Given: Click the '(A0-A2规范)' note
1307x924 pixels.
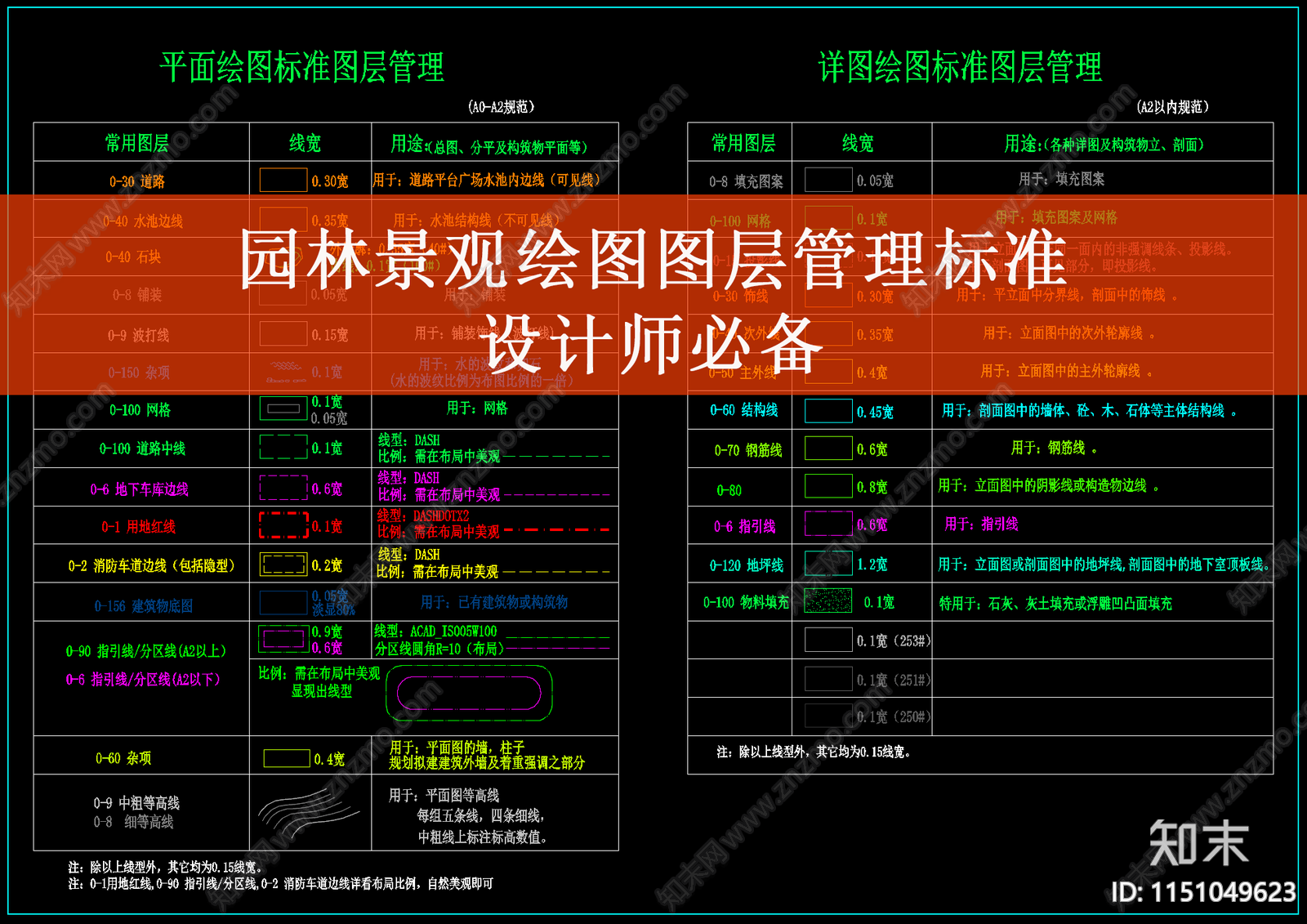Looking at the screenshot, I should click(502, 107).
